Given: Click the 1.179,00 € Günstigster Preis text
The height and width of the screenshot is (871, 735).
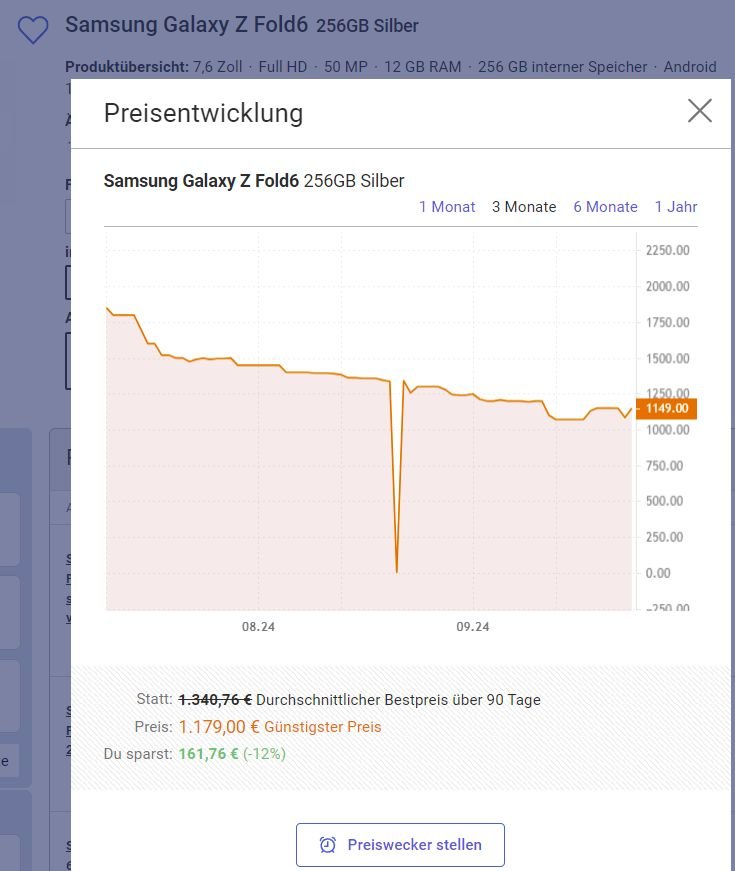Looking at the screenshot, I should click(280, 727).
